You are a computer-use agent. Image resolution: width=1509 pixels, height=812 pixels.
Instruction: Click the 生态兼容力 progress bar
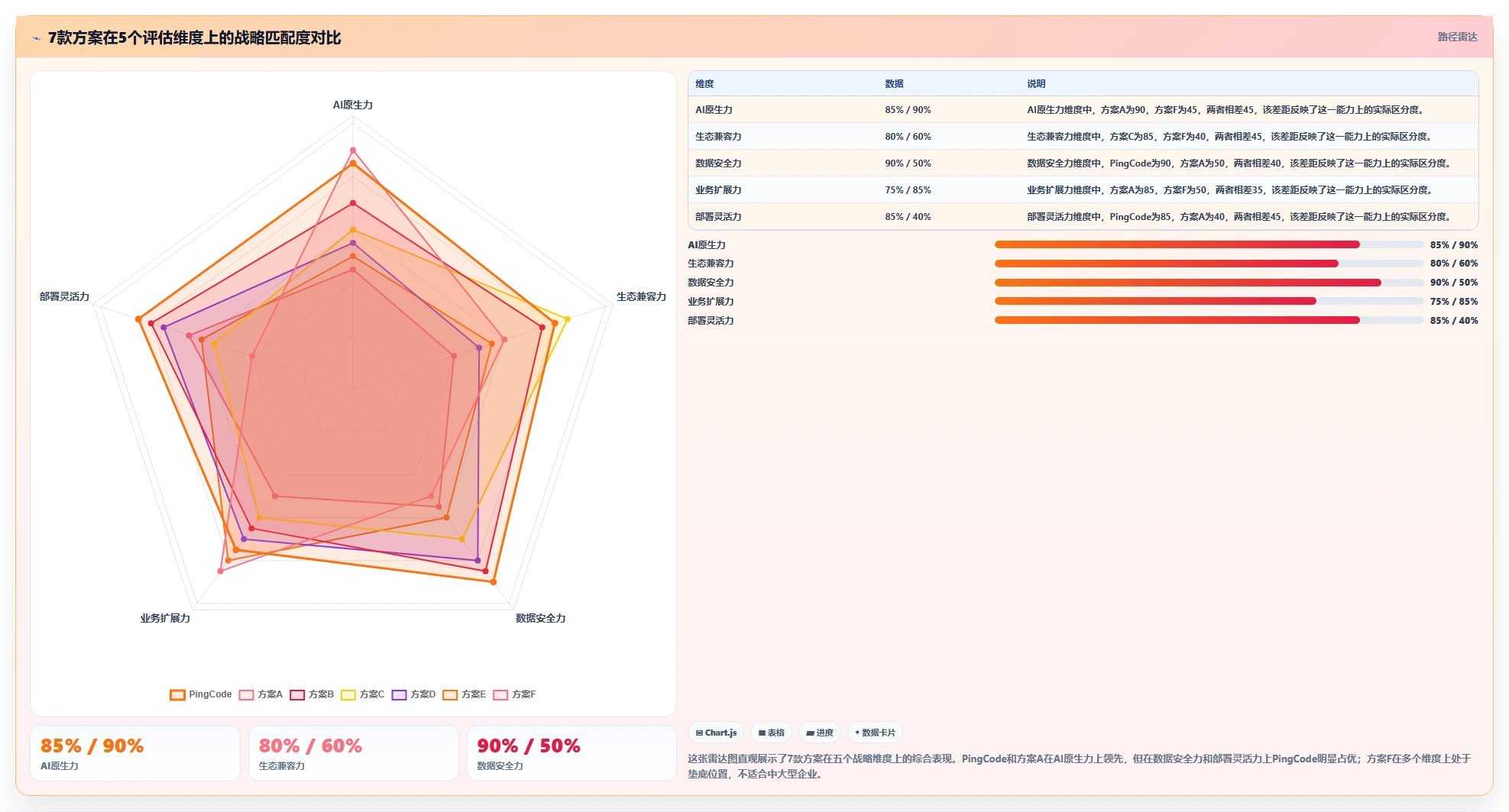click(x=1209, y=264)
